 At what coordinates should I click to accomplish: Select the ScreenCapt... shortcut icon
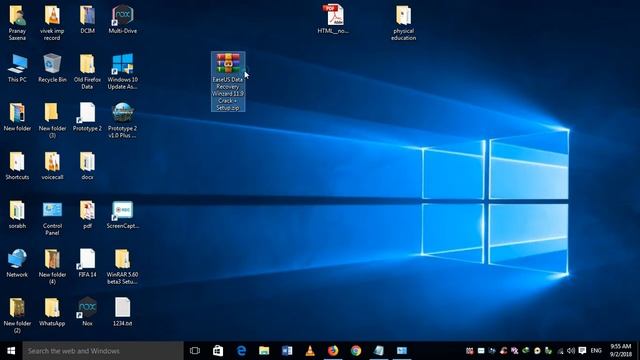[122, 214]
